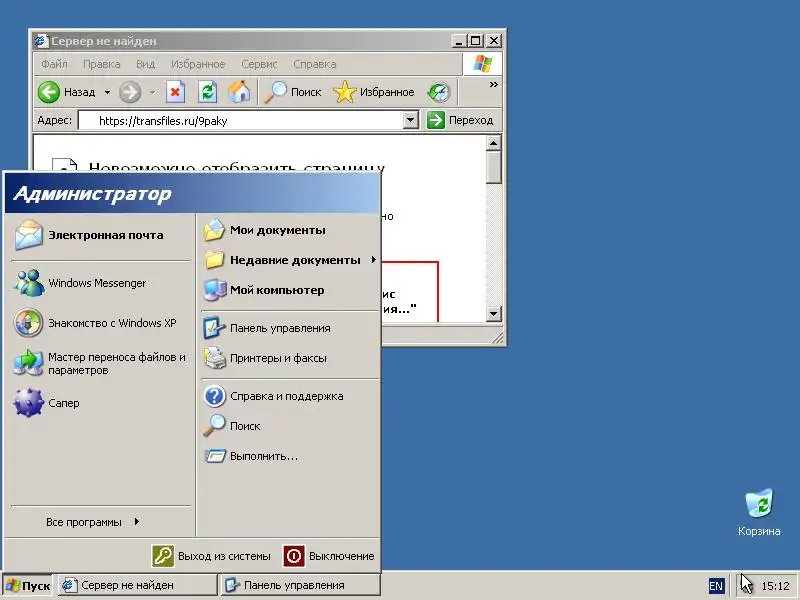This screenshot has height=600, width=800.
Task: Open the Файл menu
Action: click(x=54, y=64)
